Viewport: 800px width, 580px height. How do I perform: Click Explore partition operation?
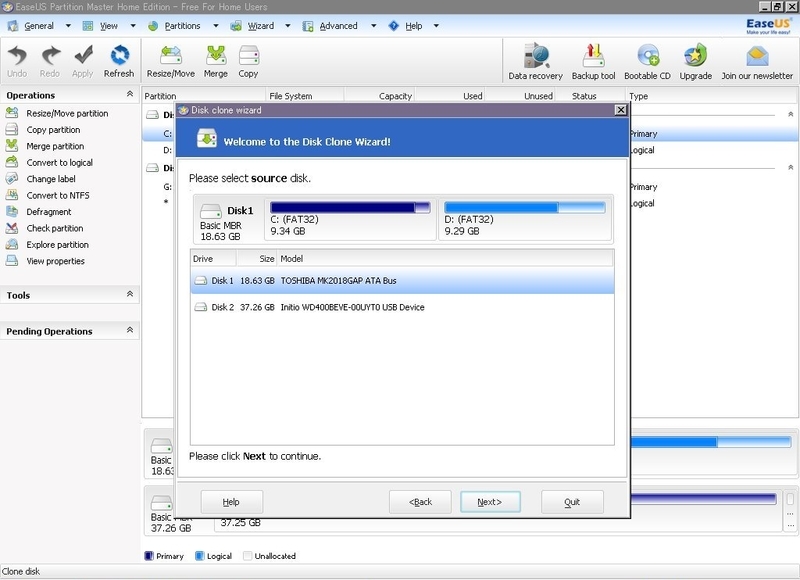pyautogui.click(x=47, y=244)
